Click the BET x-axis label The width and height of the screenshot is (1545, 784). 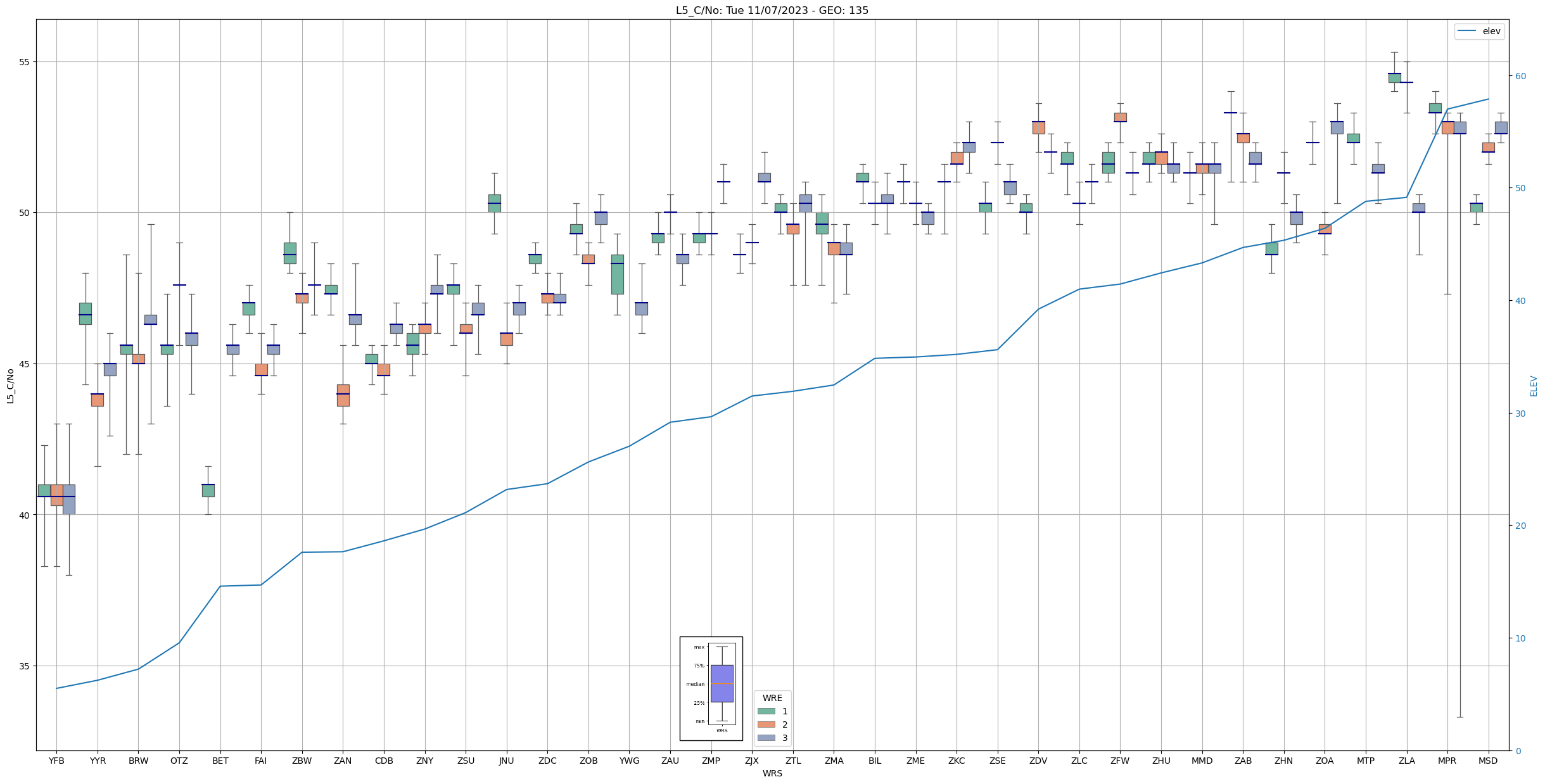coord(220,761)
